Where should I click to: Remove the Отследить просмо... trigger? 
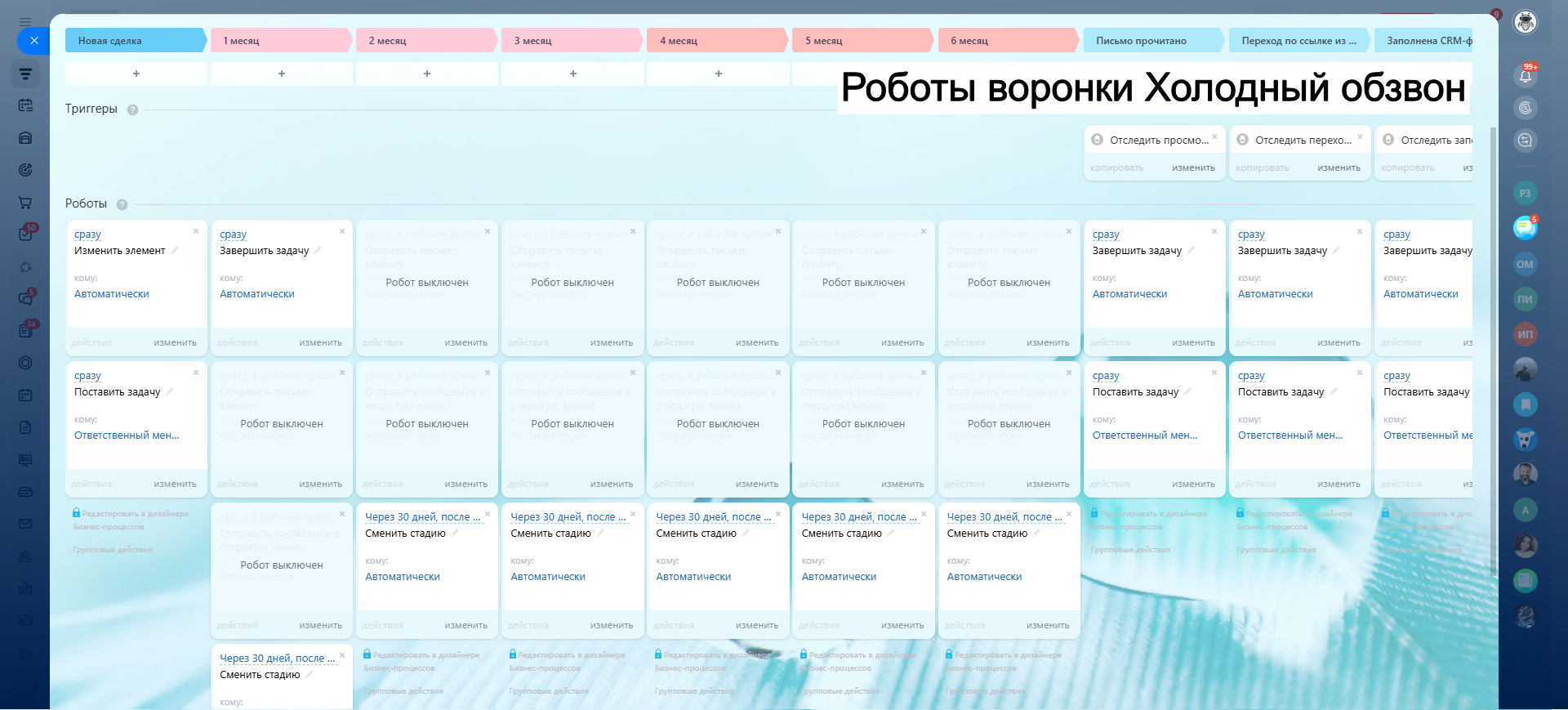[x=1214, y=136]
